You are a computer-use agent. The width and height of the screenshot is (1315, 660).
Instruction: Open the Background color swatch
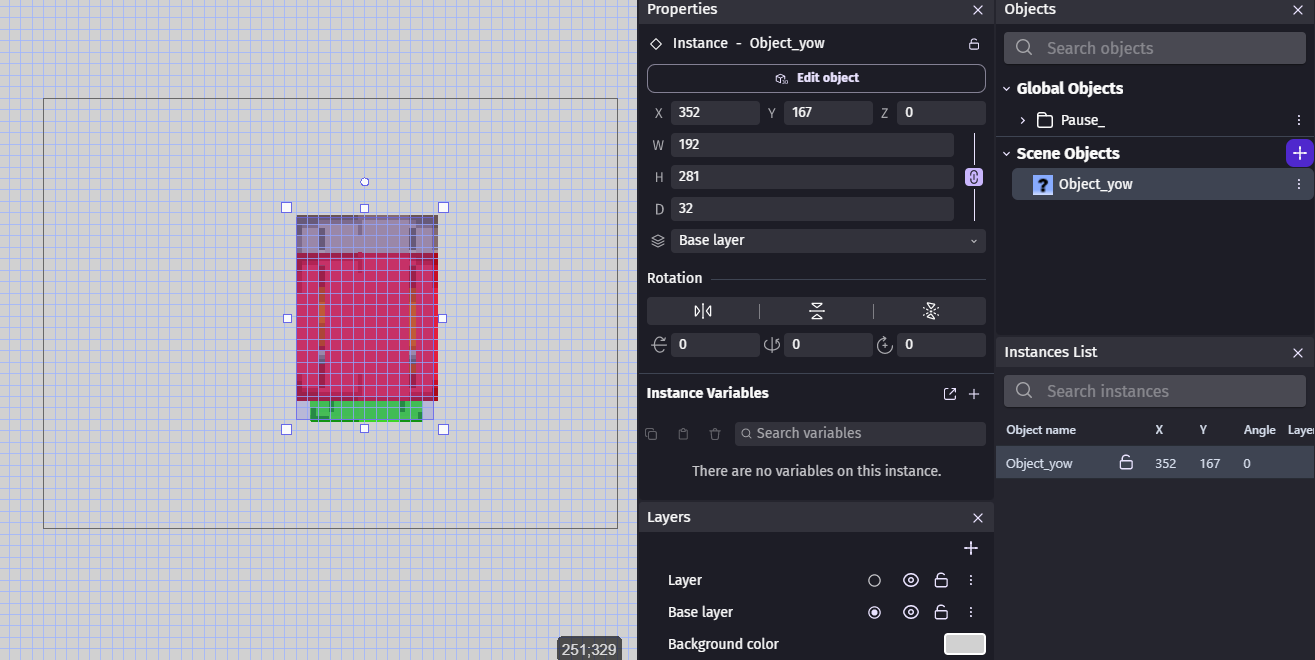pos(964,644)
